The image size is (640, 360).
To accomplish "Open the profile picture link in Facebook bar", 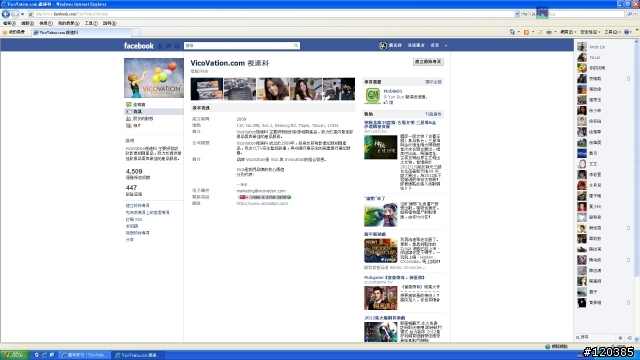I will click(x=382, y=46).
